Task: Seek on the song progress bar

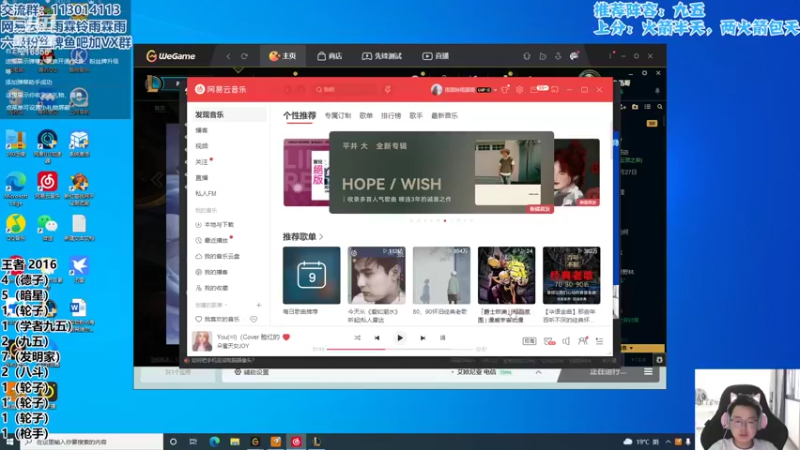Action: pyautogui.click(x=401, y=349)
